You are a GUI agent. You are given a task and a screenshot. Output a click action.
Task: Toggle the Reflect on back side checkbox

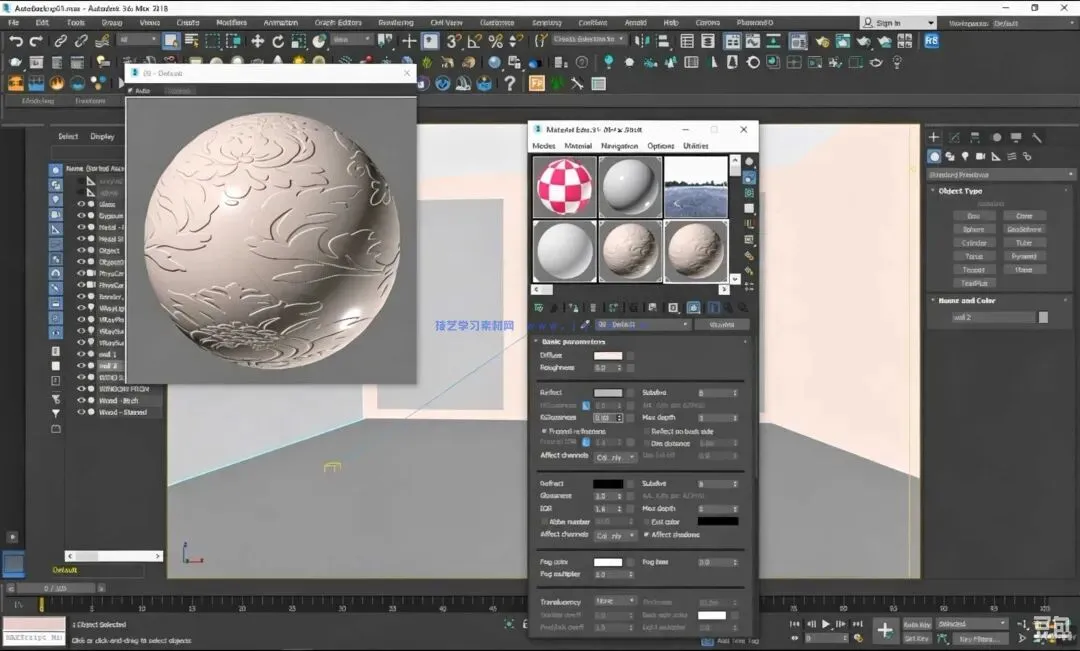(x=647, y=431)
